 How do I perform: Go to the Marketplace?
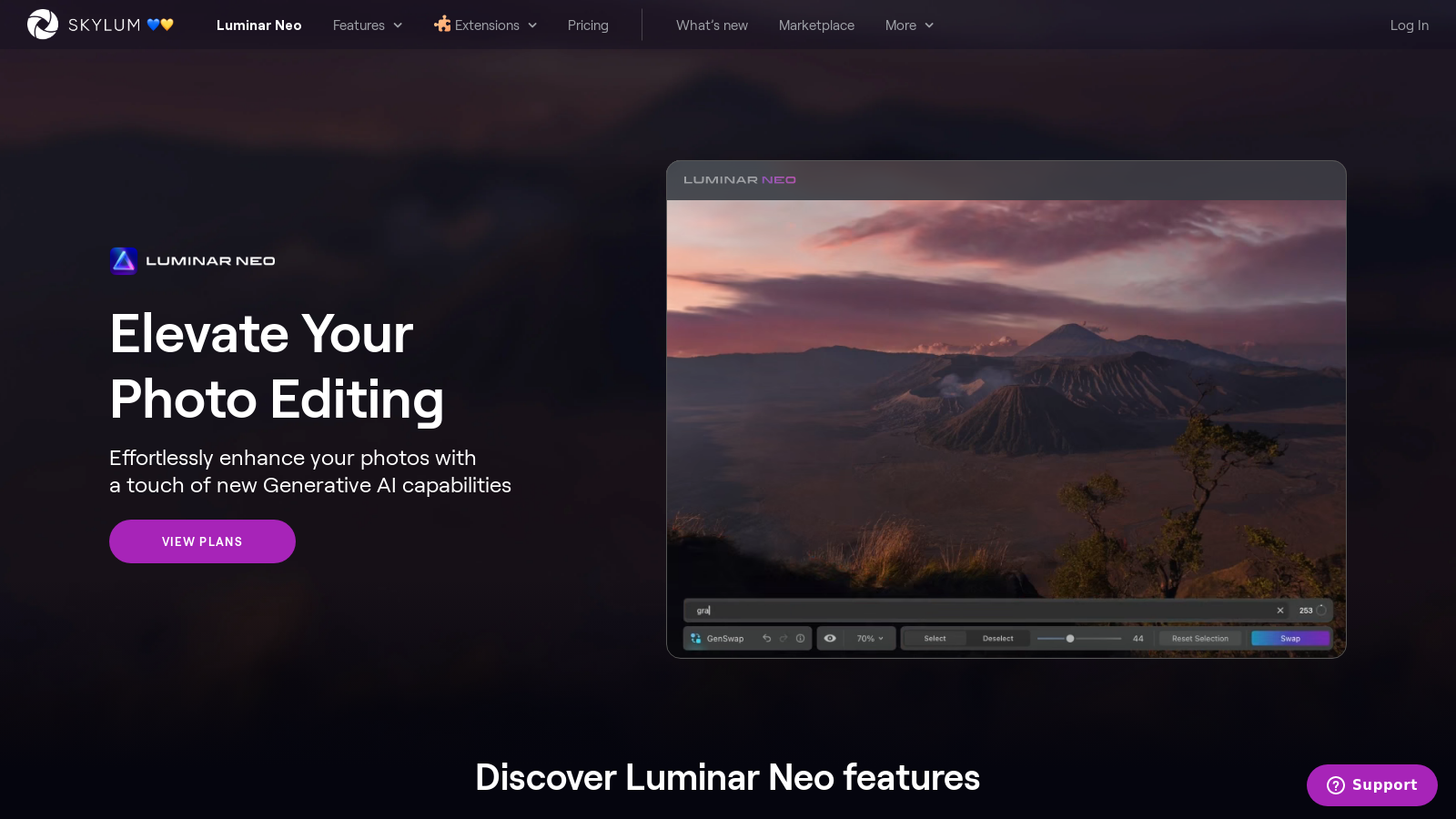pyautogui.click(x=816, y=25)
